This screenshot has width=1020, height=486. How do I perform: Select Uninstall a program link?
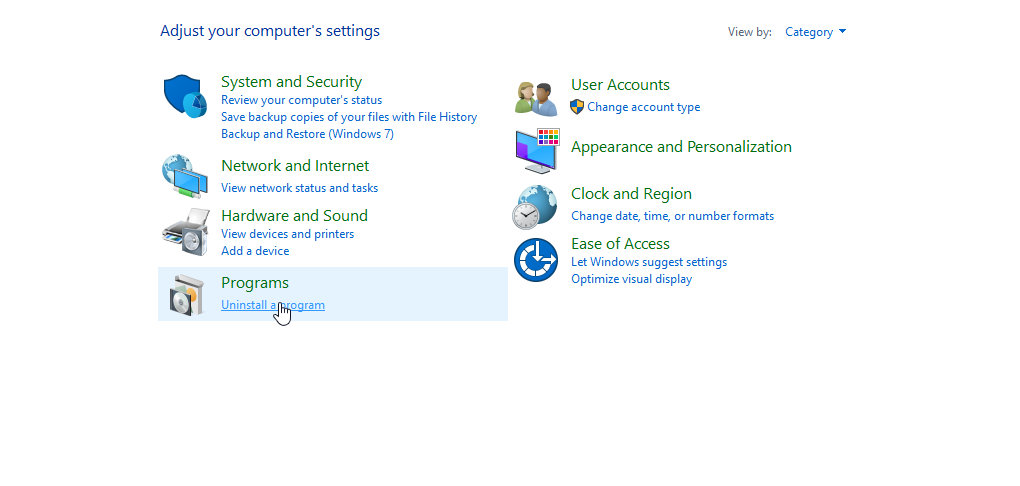pyautogui.click(x=273, y=305)
